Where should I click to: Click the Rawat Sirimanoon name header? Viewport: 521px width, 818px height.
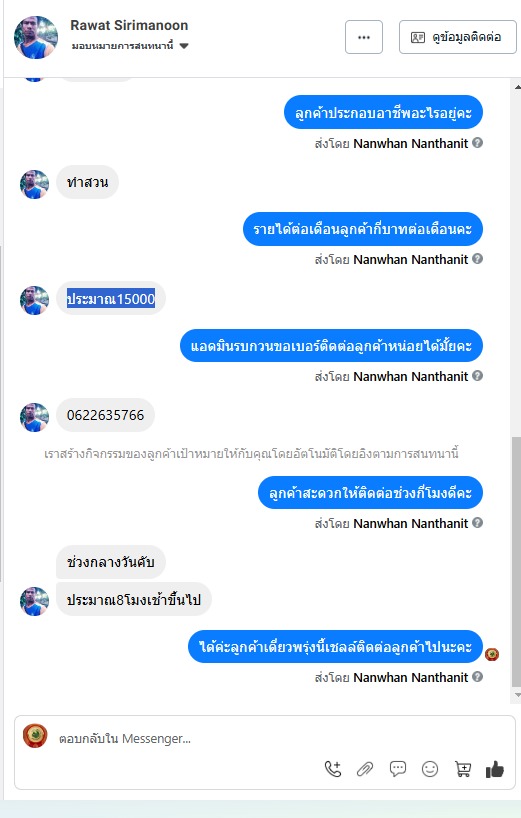pos(129,25)
